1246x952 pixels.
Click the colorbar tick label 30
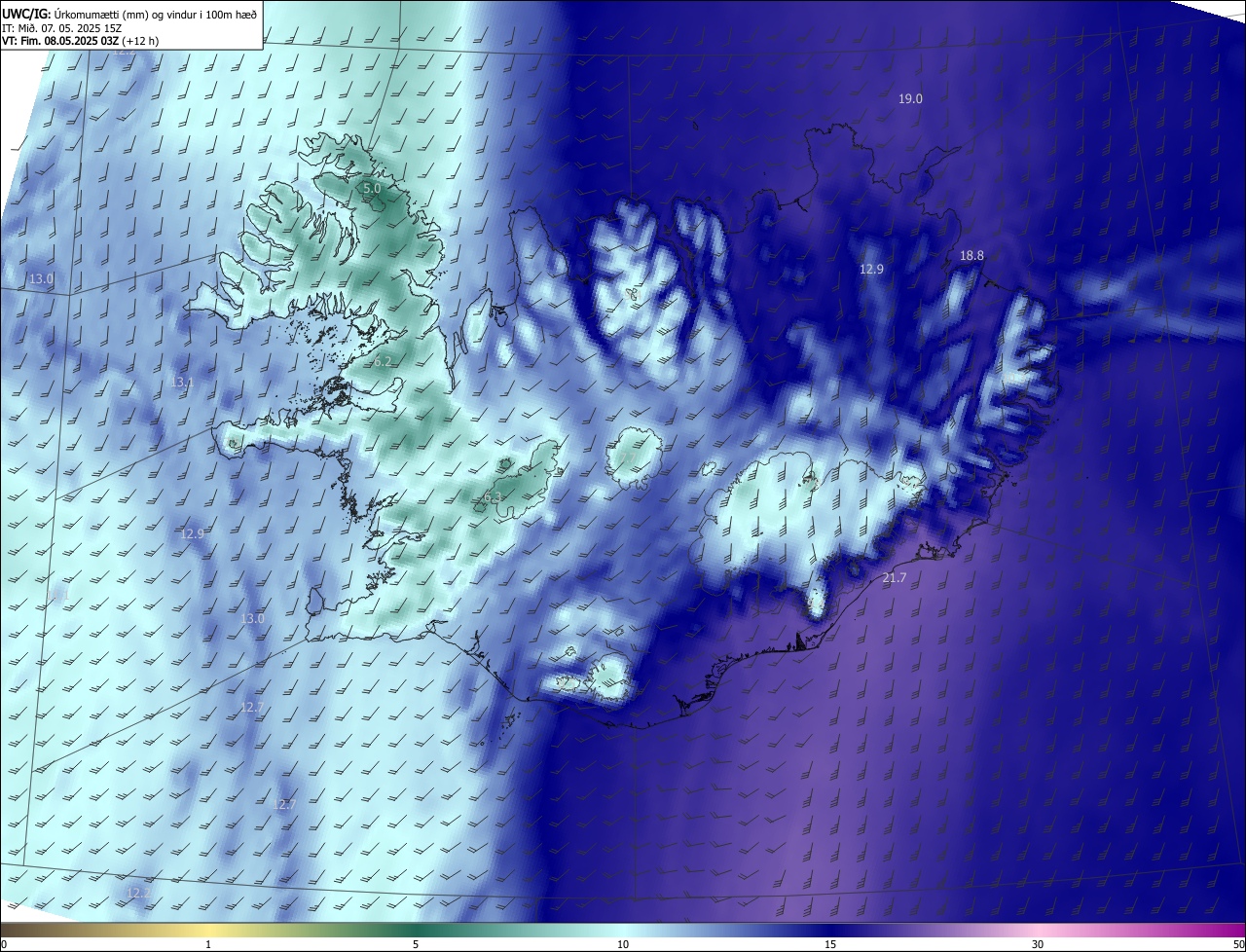click(1038, 944)
